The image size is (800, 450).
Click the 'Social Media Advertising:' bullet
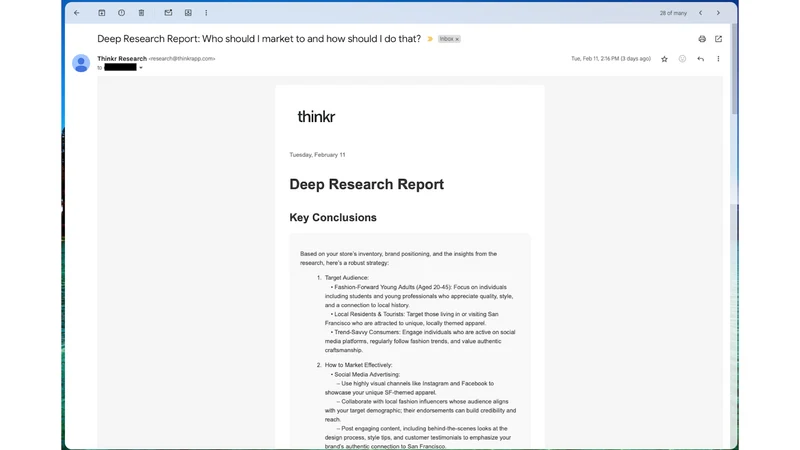click(x=367, y=374)
